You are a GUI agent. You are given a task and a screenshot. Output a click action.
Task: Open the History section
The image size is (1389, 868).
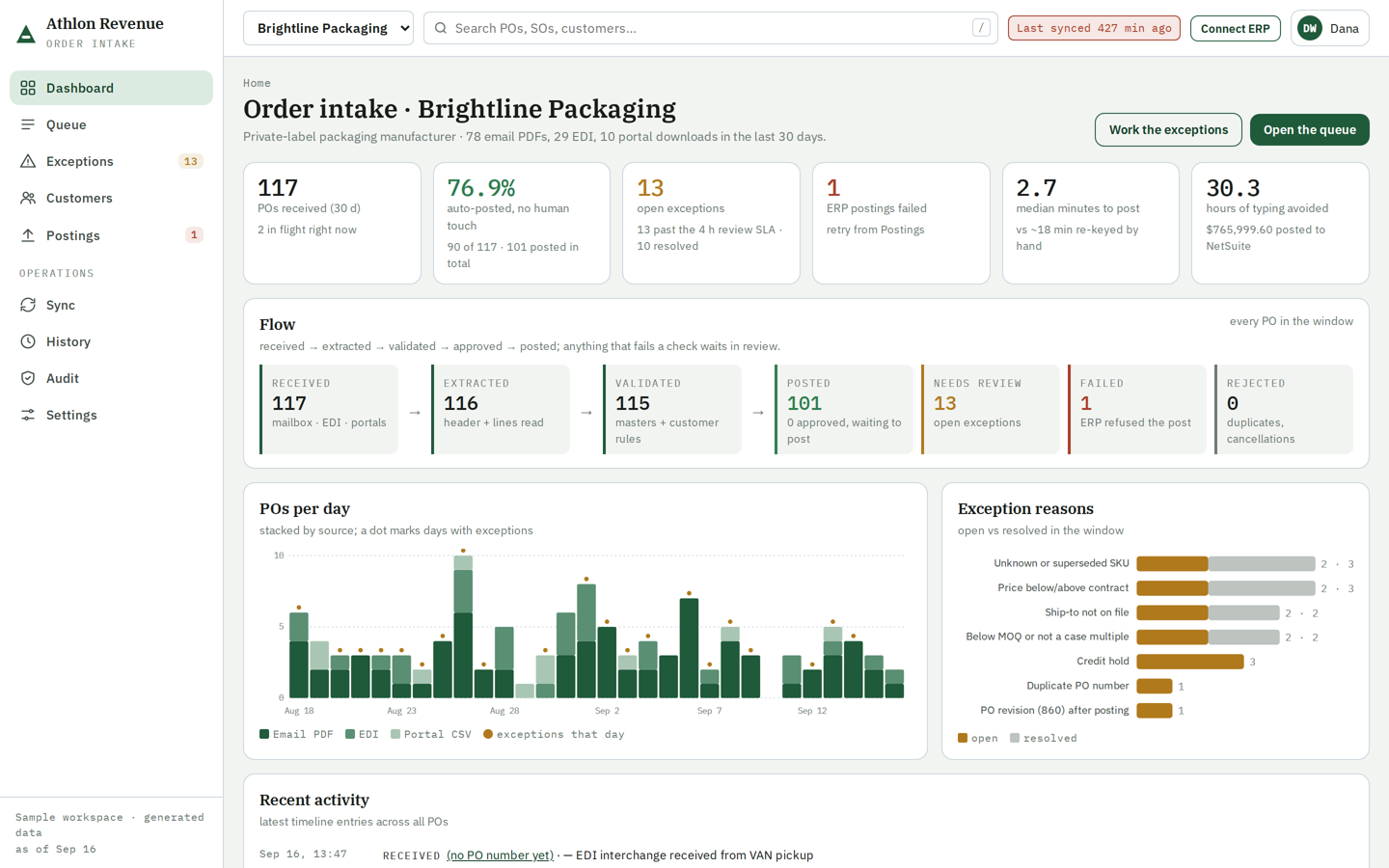tap(112, 341)
